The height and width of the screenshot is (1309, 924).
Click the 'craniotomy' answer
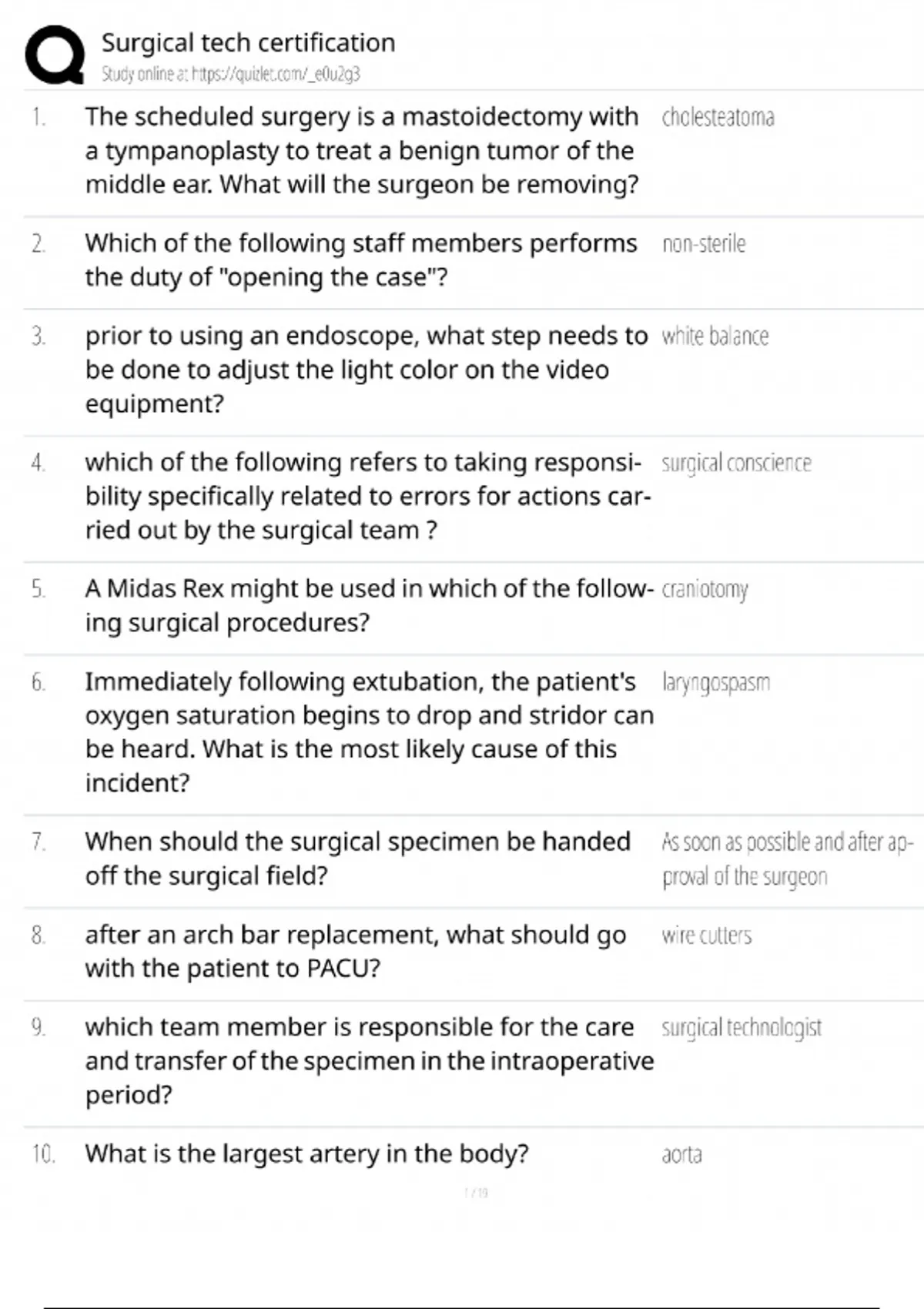click(x=705, y=590)
